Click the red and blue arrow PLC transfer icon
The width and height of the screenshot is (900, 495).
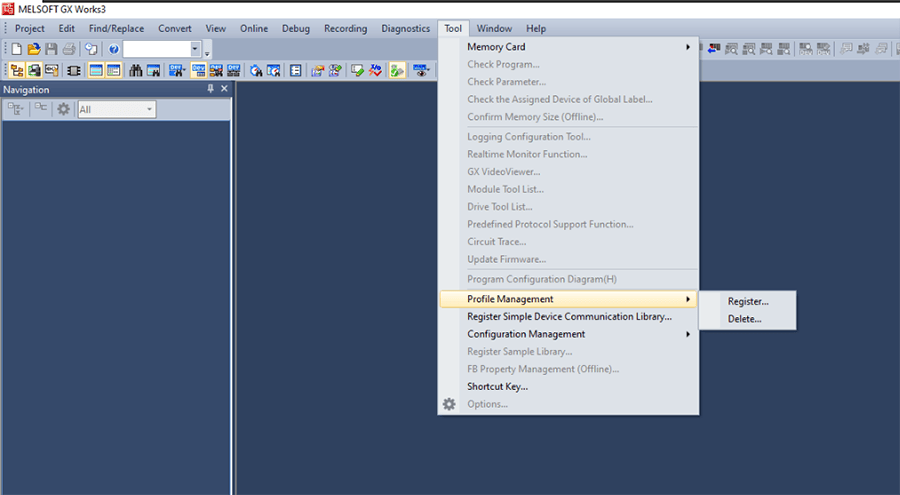tap(713, 49)
